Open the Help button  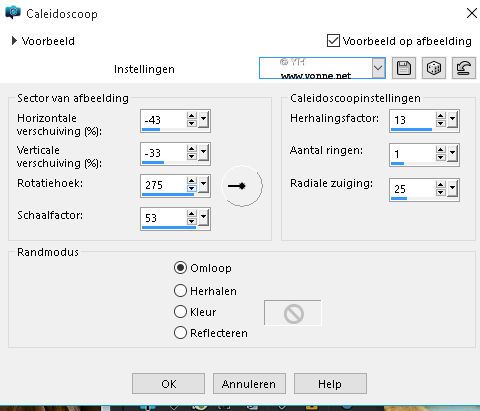(x=330, y=384)
